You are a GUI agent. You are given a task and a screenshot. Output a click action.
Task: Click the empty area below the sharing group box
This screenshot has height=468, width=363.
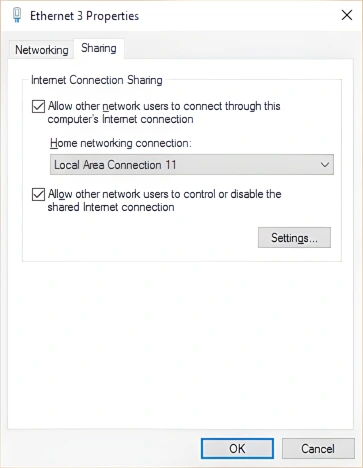[180, 343]
